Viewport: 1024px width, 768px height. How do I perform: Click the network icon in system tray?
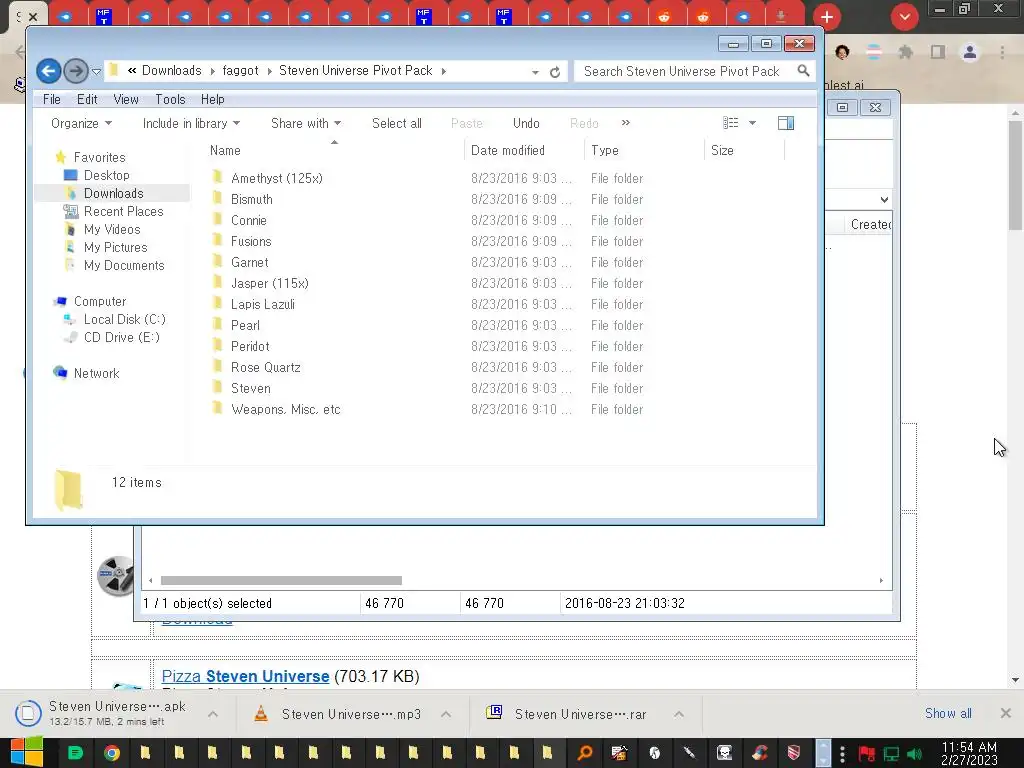[891, 754]
